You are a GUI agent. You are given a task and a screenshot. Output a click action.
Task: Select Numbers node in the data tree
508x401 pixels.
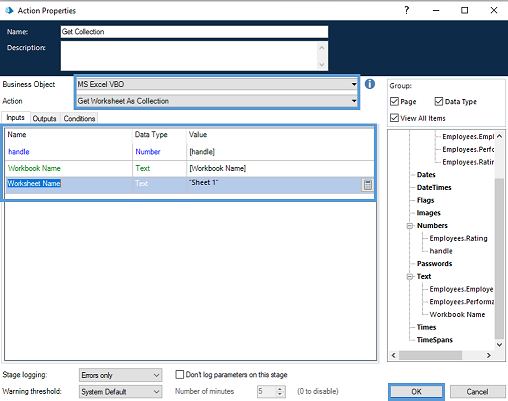432,226
